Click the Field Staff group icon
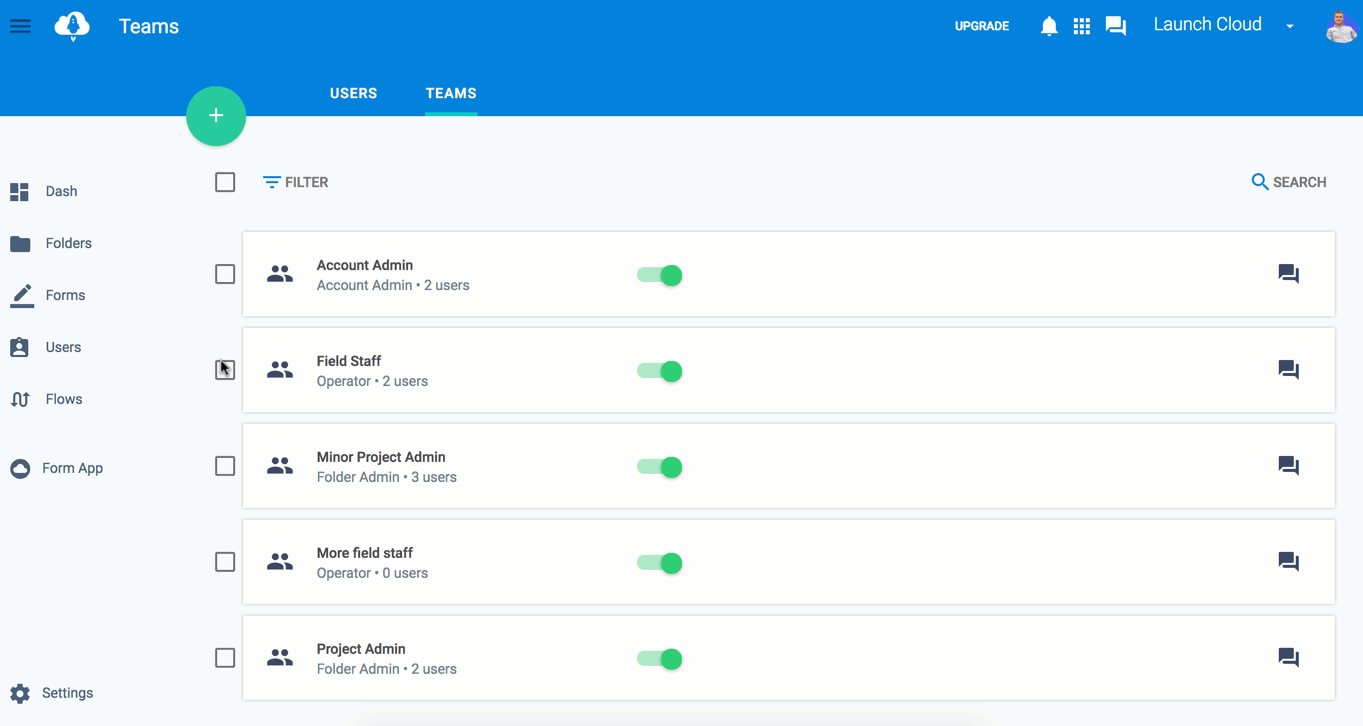1363x726 pixels. tap(280, 370)
